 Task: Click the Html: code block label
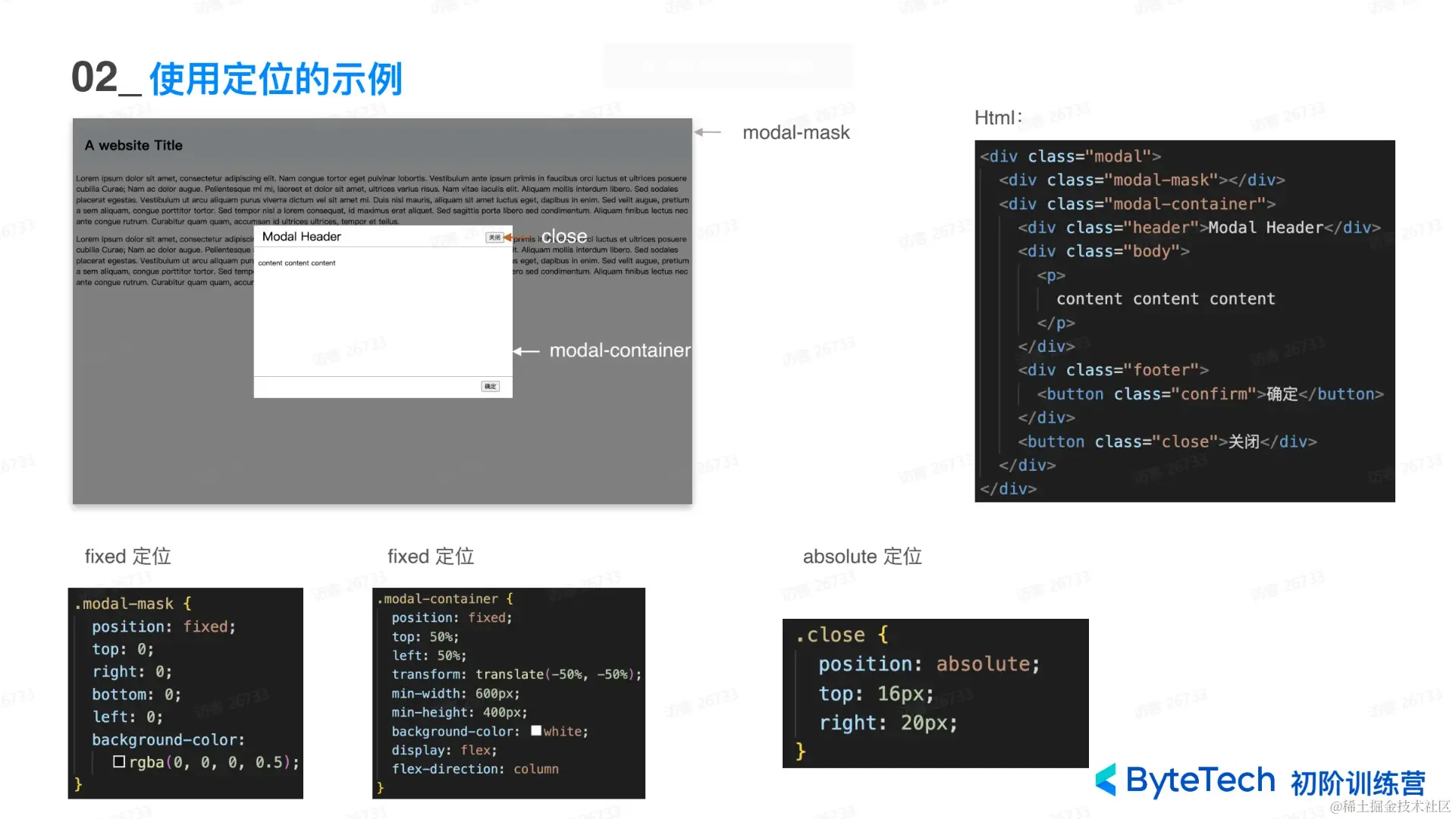(x=998, y=118)
